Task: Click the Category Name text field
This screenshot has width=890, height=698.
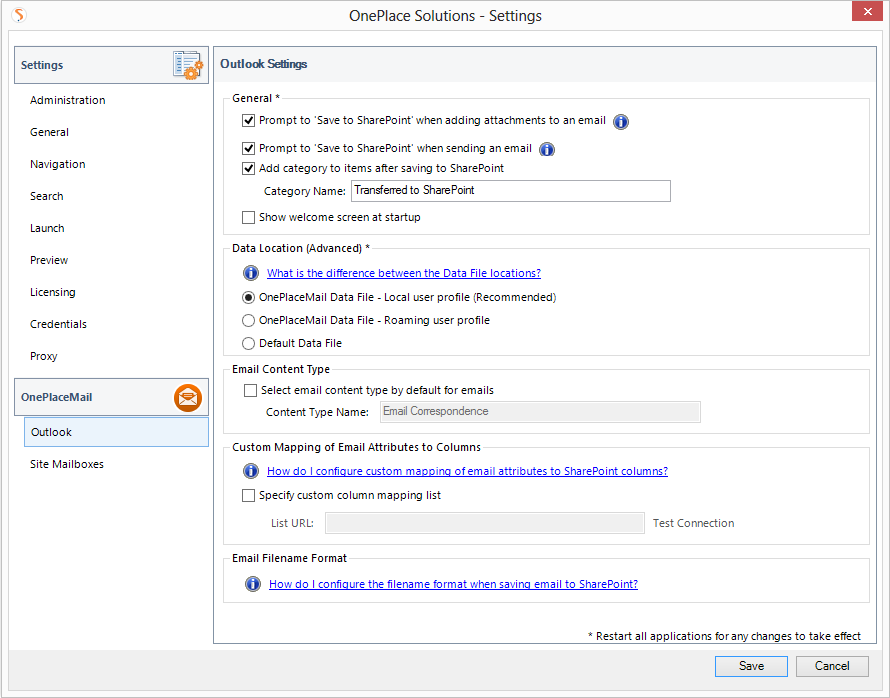Action: (x=510, y=191)
